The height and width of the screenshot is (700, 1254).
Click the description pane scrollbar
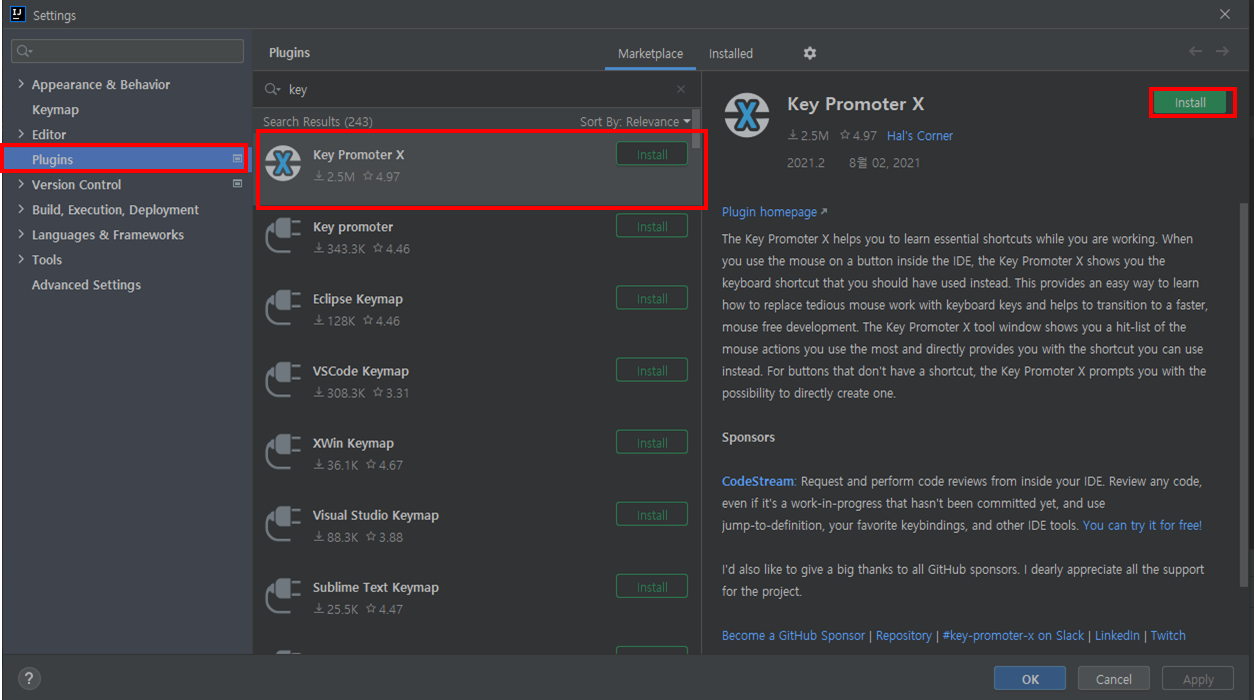[1243, 394]
